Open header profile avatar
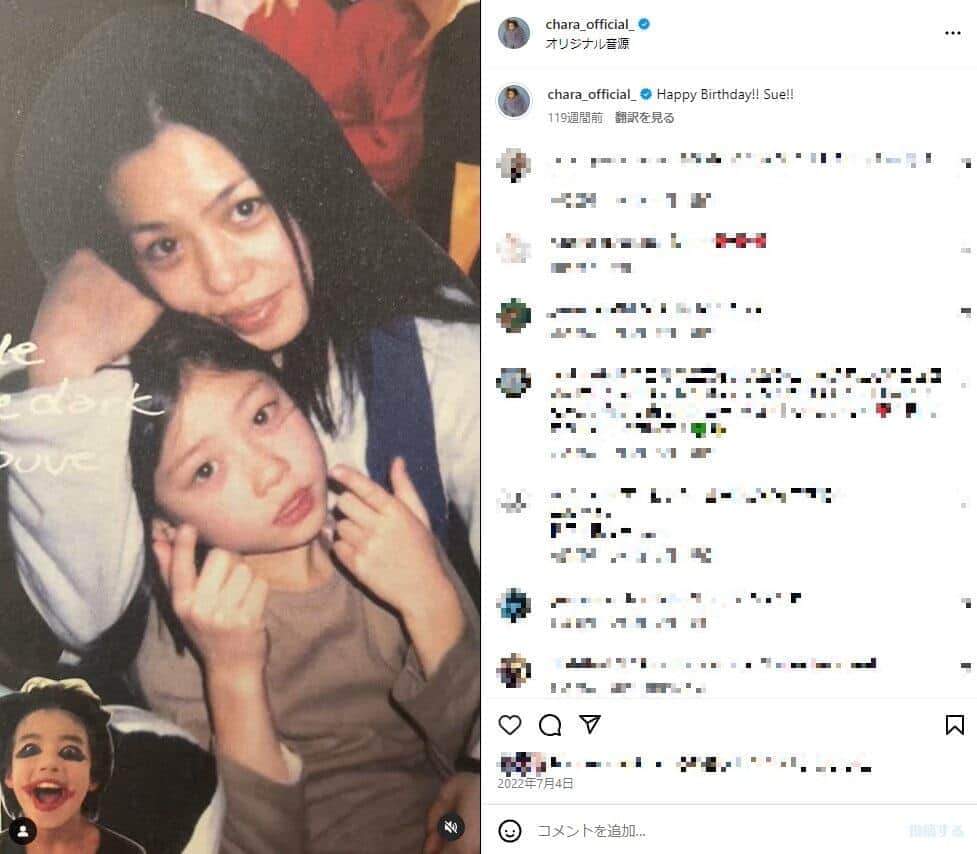Screen dimensions: 977x854 [x=513, y=32]
